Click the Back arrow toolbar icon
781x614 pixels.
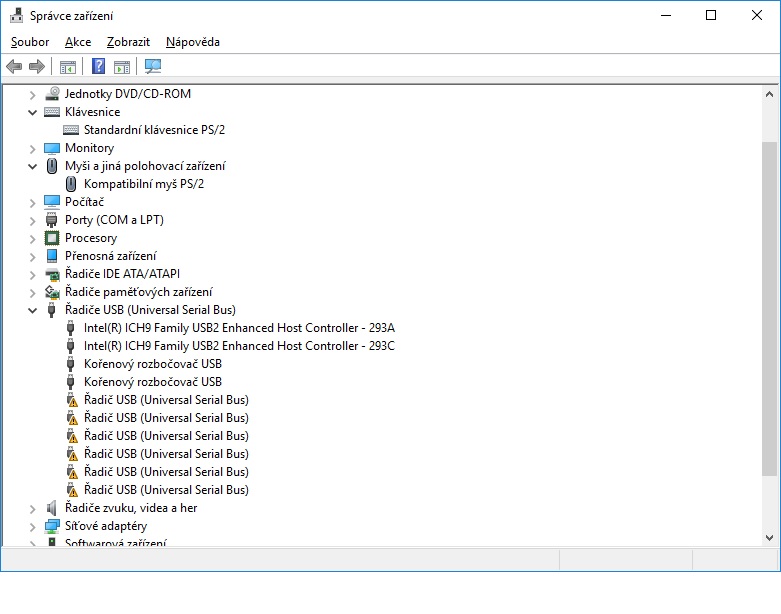click(14, 66)
